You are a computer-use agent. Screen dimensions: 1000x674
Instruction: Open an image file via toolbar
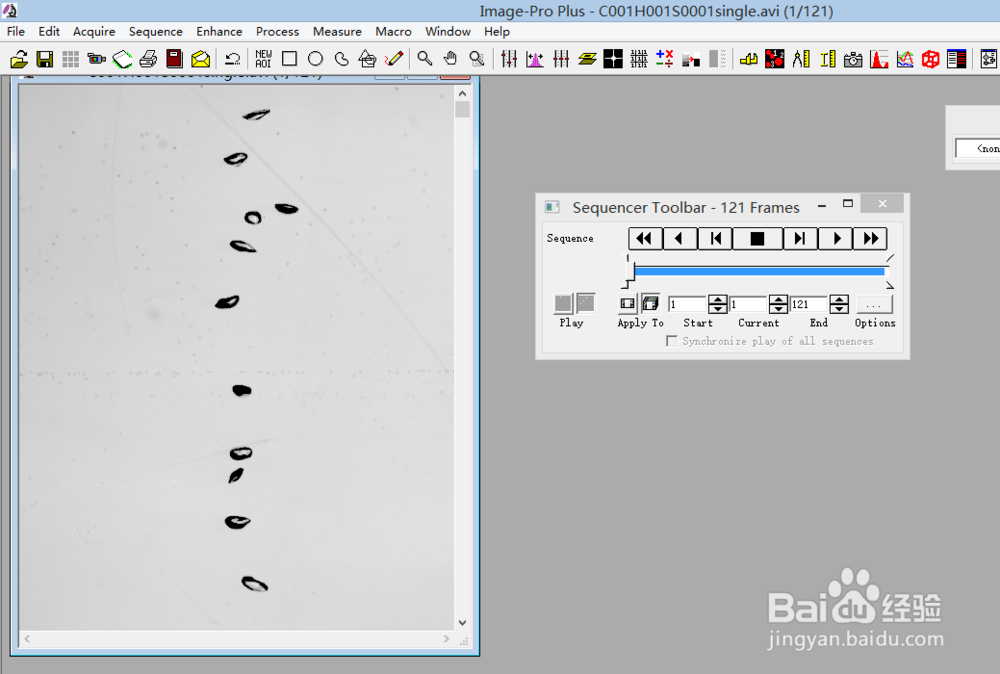pyautogui.click(x=18, y=59)
